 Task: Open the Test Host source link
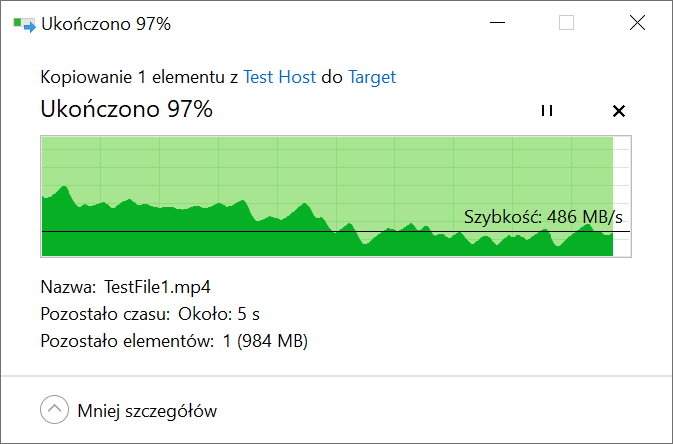[279, 77]
